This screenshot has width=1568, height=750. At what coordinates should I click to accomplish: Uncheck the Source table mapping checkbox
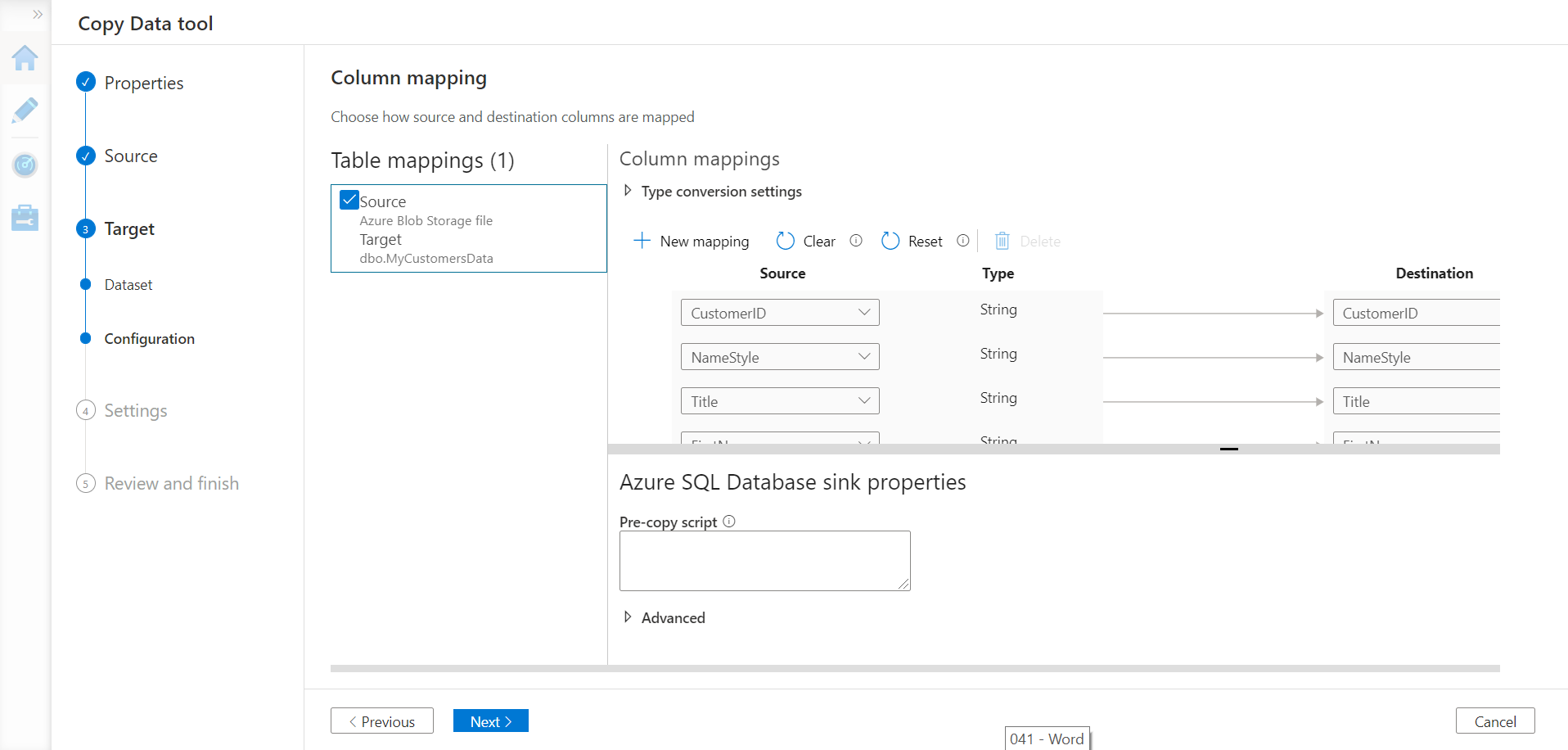click(349, 201)
